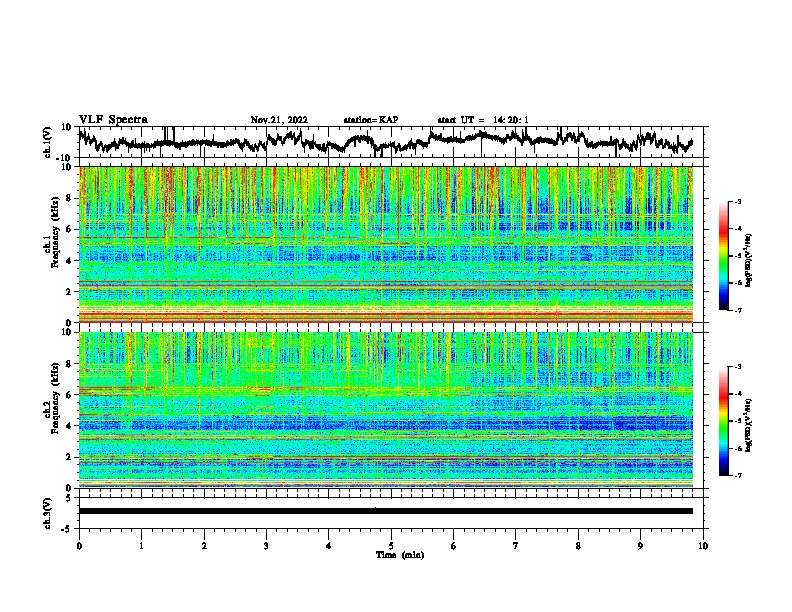The height and width of the screenshot is (612, 792).
Task: Click the black ch.3 signal bar
Action: [x=386, y=511]
